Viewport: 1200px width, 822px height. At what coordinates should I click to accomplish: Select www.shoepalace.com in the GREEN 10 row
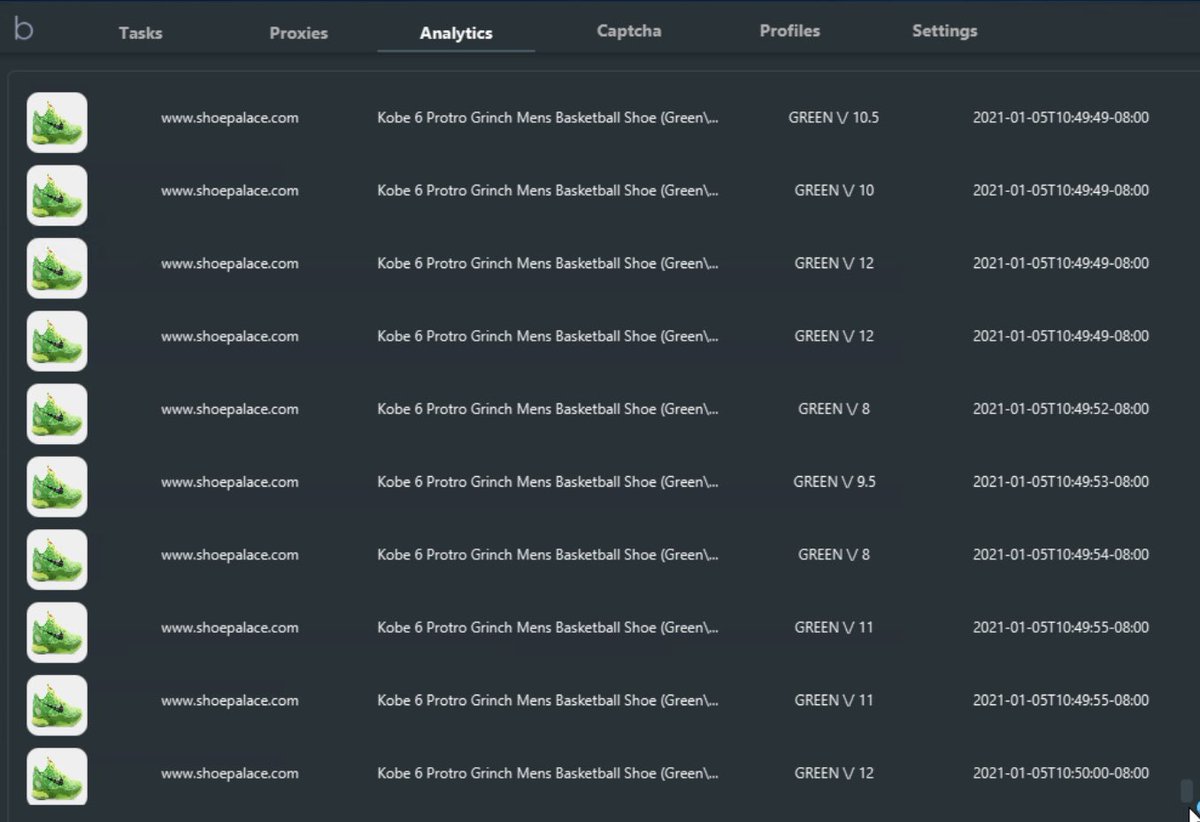pos(230,191)
